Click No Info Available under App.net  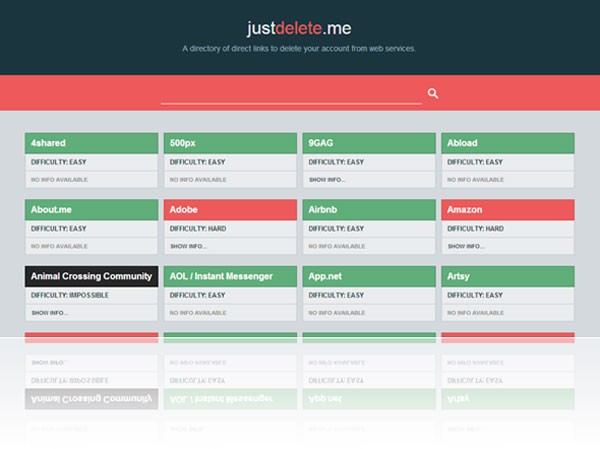(x=337, y=313)
